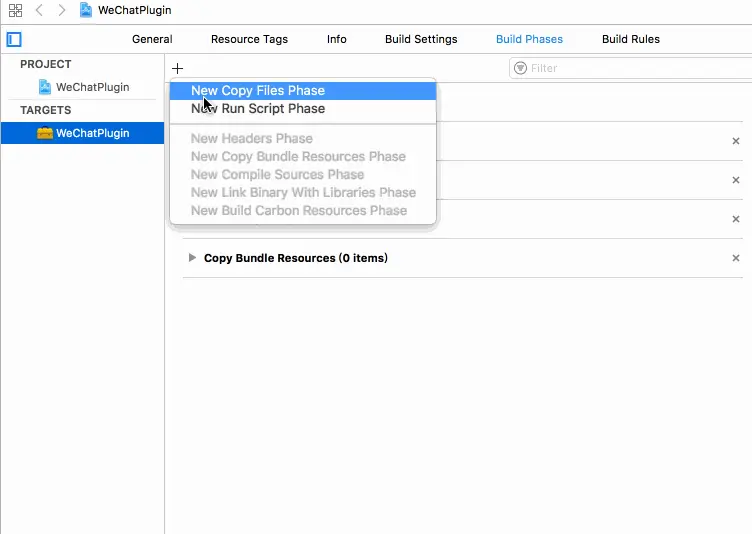Click the disabled New Headers Phase item
752x534 pixels.
tap(303, 139)
